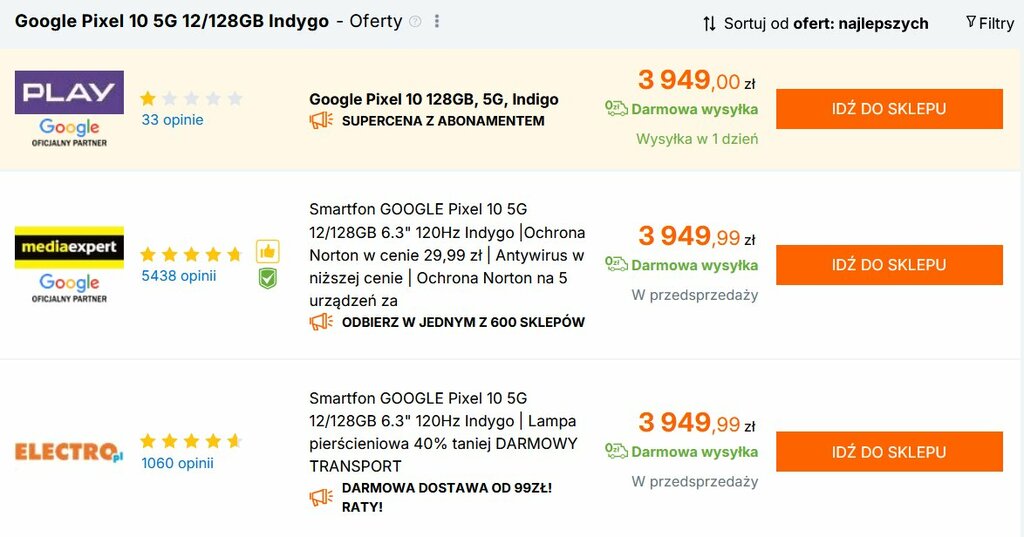This screenshot has height=537, width=1024.
Task: Click the Play store logo
Action: point(69,93)
